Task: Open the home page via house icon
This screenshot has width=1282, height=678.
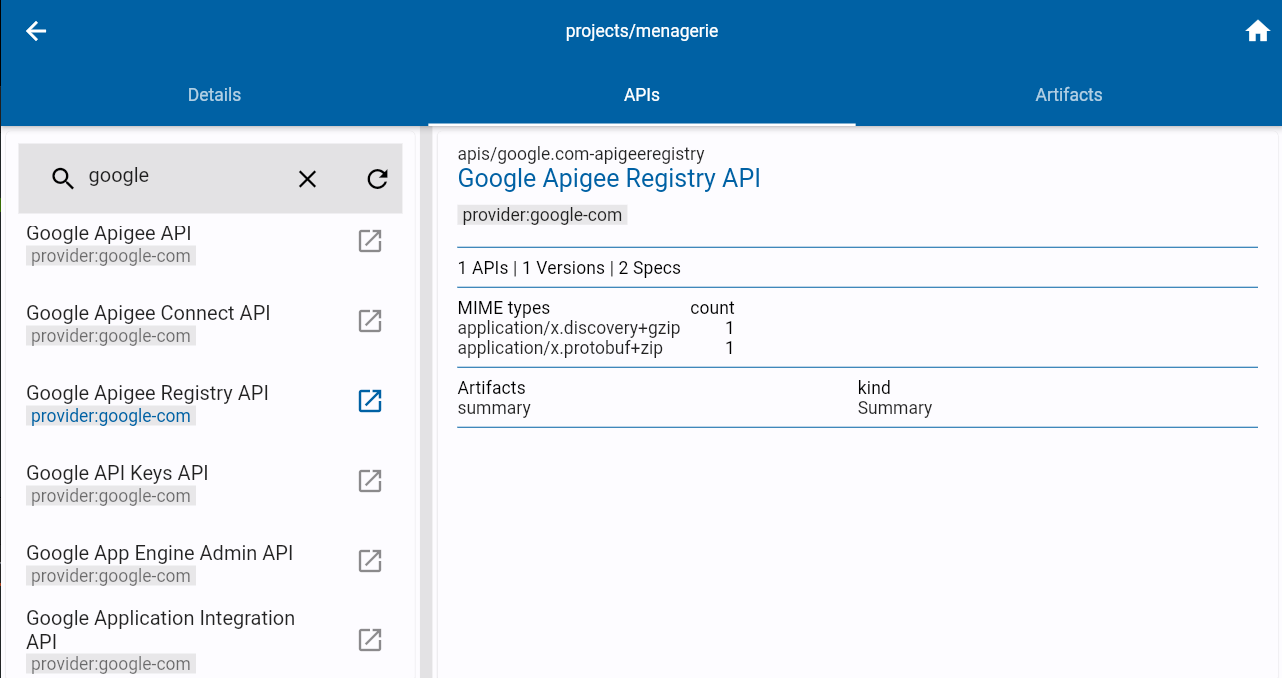Action: (1257, 31)
